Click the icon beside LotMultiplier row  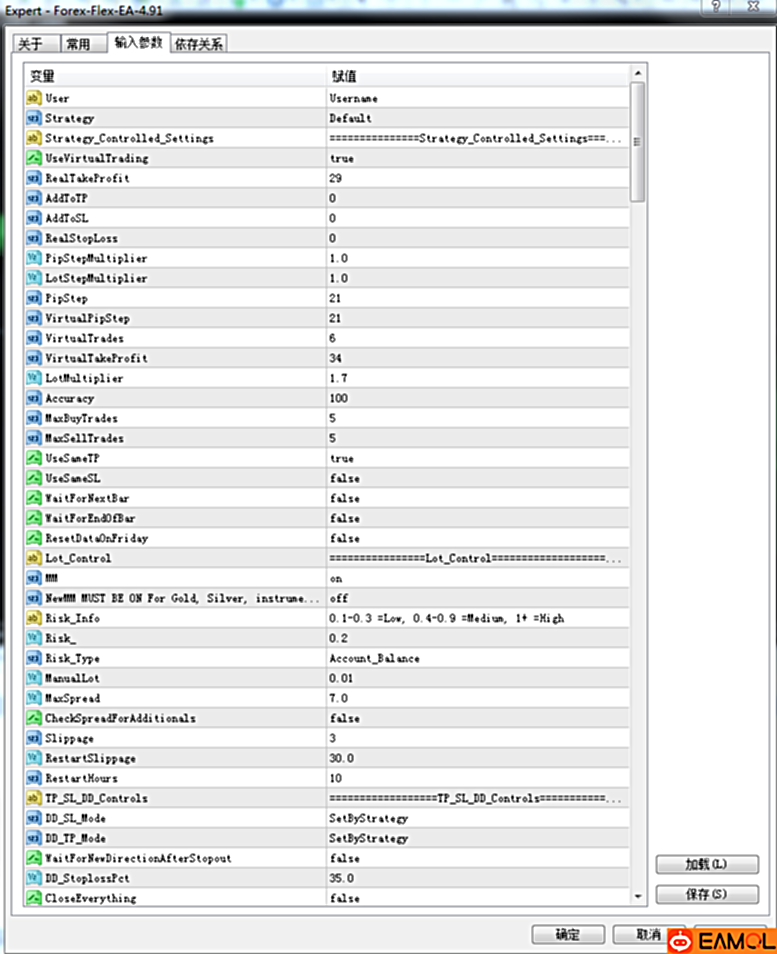[33, 378]
